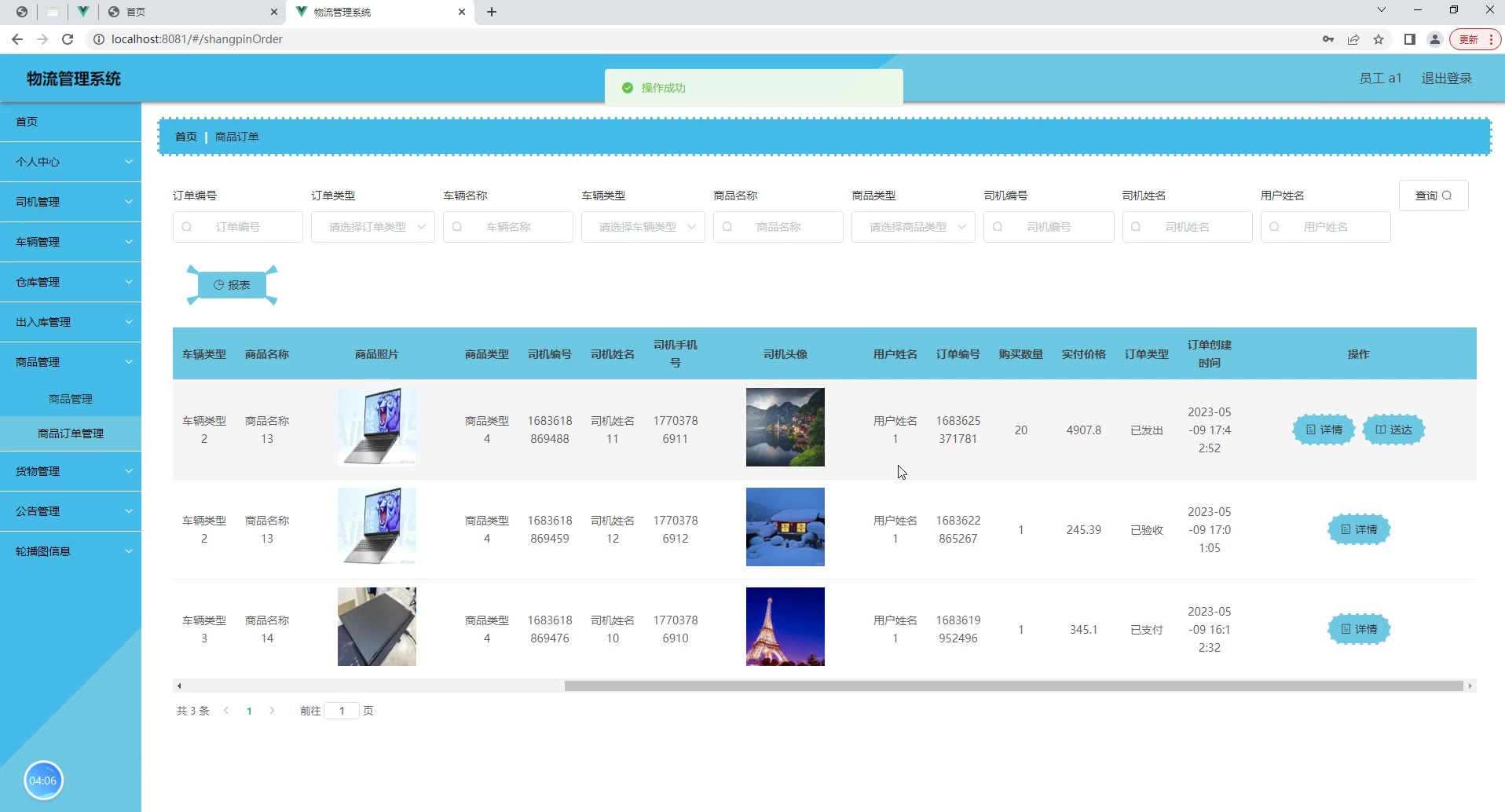Image resolution: width=1505 pixels, height=812 pixels.
Task: Click dark laptop product photo in third row
Action: (377, 627)
